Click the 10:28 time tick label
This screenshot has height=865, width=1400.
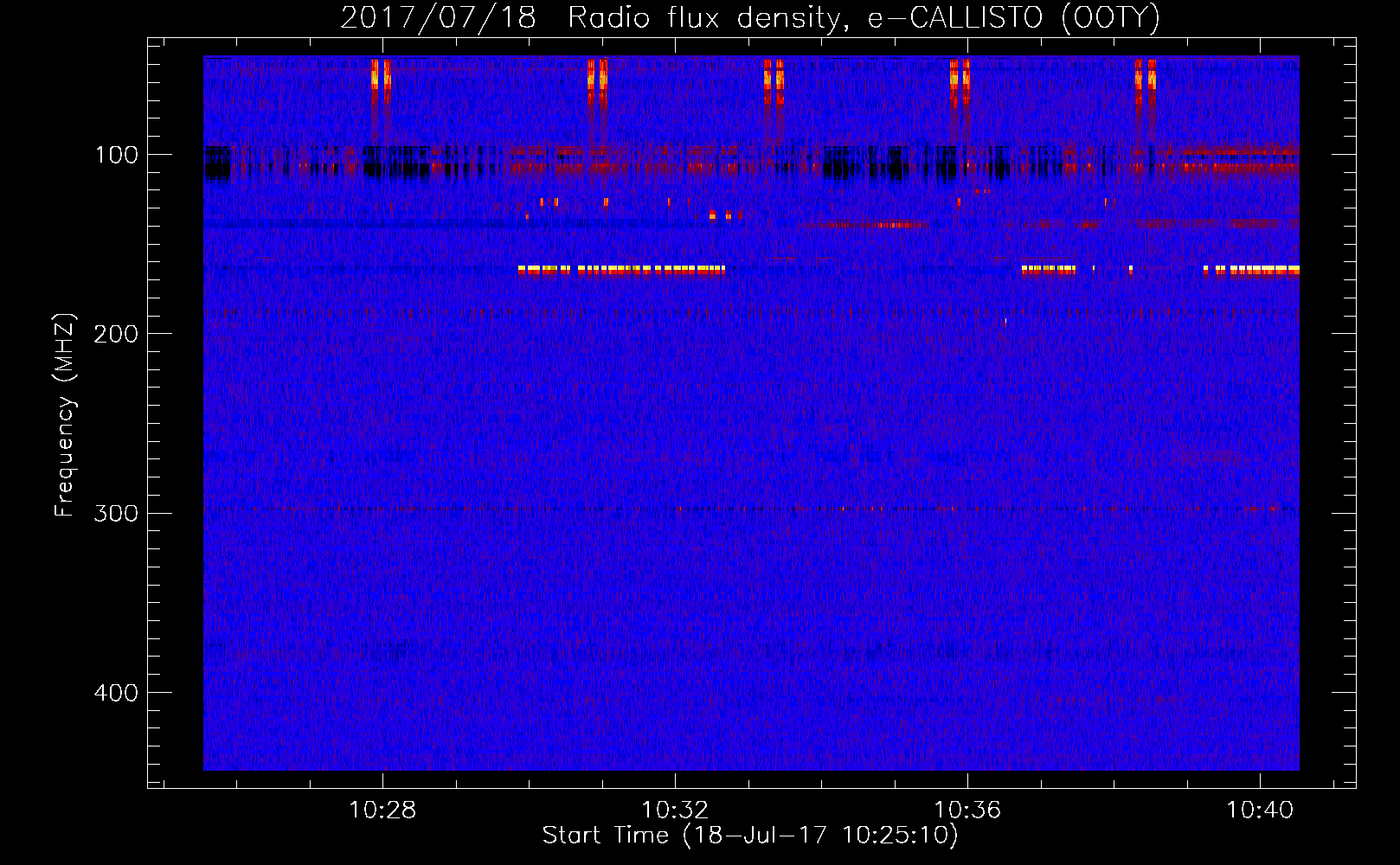(x=382, y=810)
